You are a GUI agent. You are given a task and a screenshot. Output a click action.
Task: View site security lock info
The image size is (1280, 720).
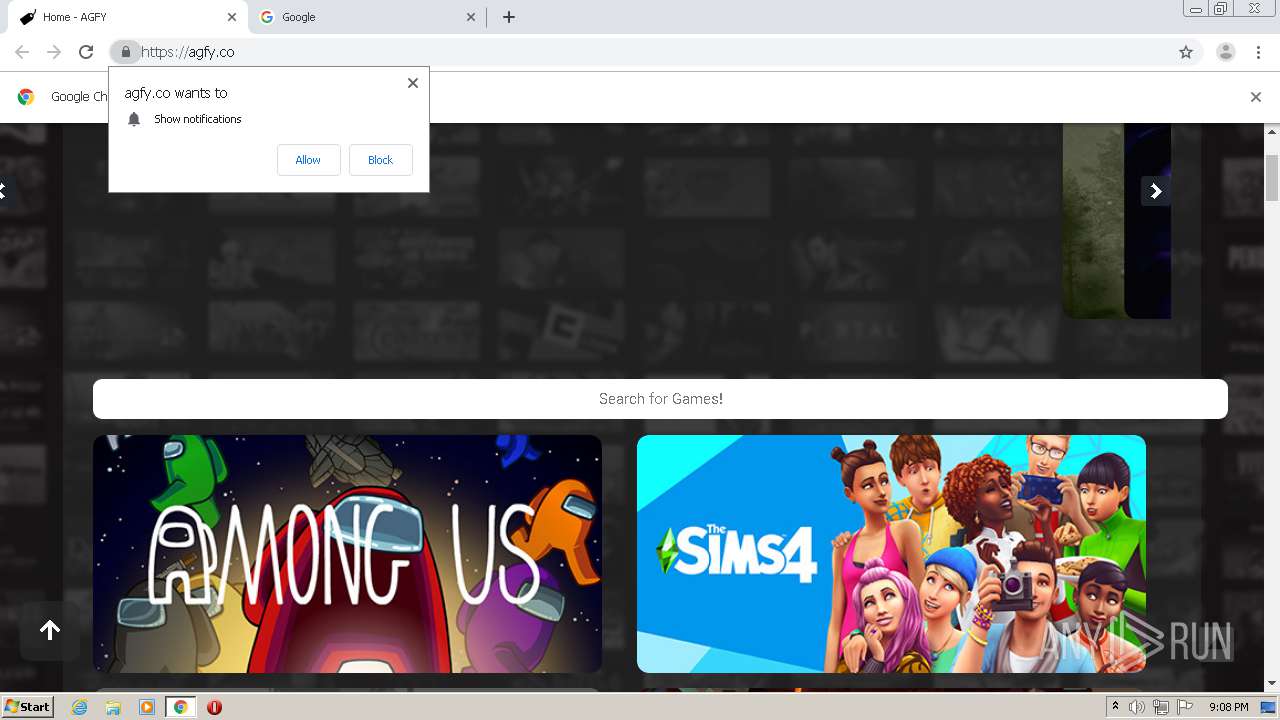coord(125,52)
